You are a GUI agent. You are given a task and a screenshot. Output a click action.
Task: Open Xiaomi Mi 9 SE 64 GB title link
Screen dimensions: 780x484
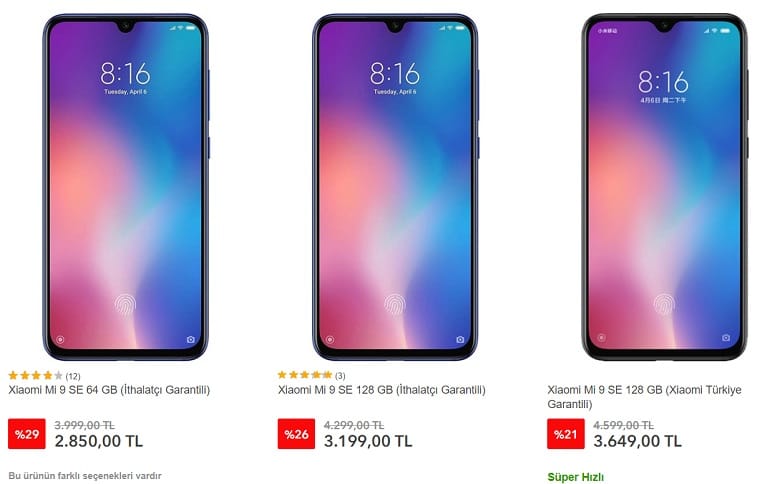[109, 390]
